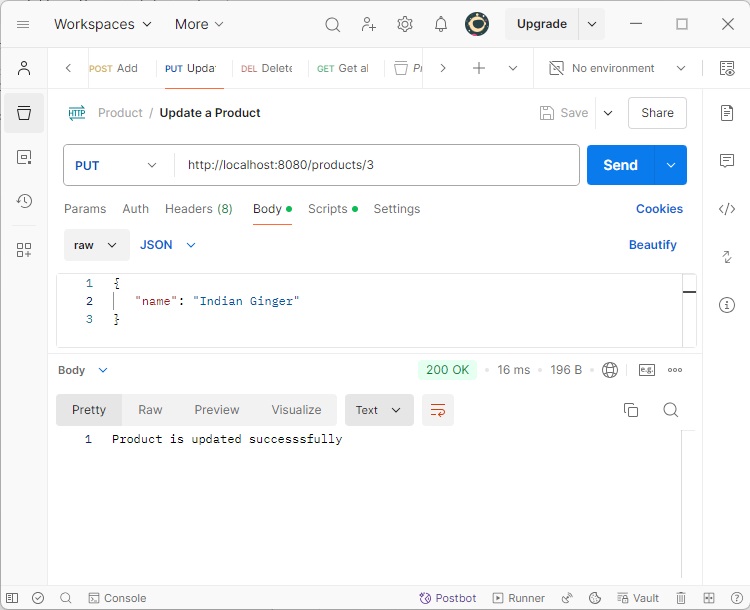Click the notifications bell icon
This screenshot has width=750, height=610.
tap(441, 24)
